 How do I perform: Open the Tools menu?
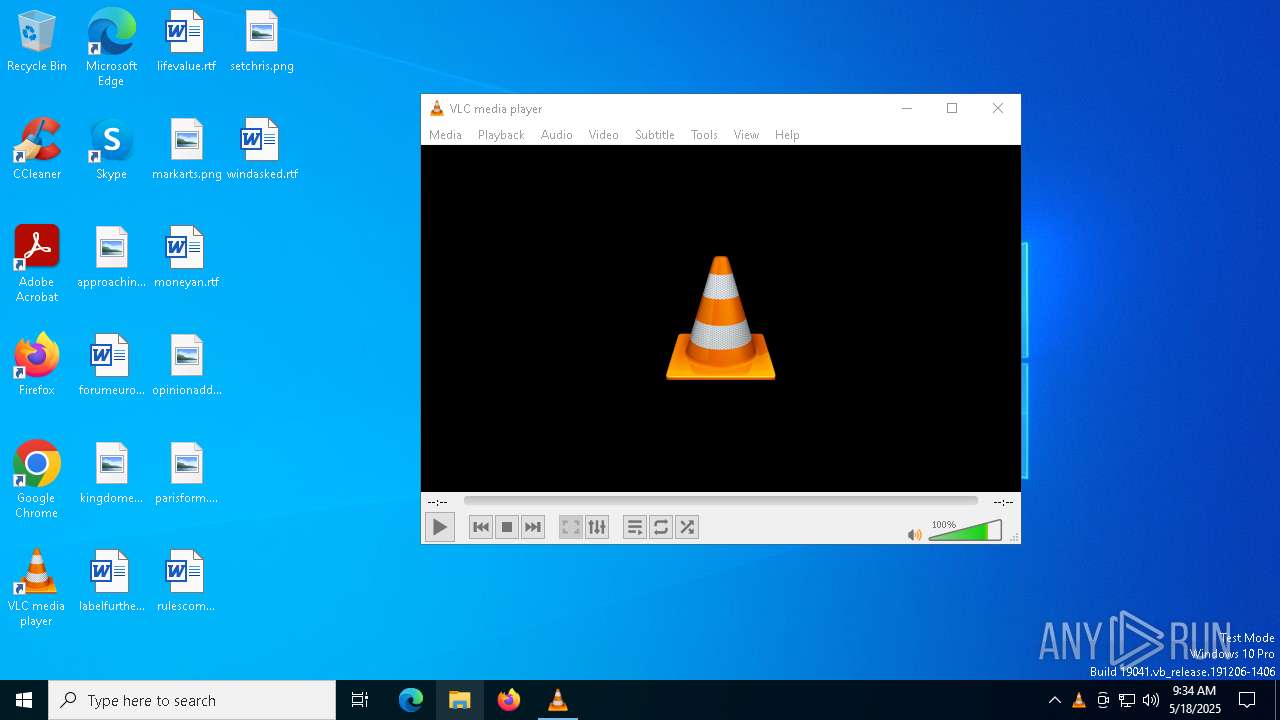click(x=704, y=135)
